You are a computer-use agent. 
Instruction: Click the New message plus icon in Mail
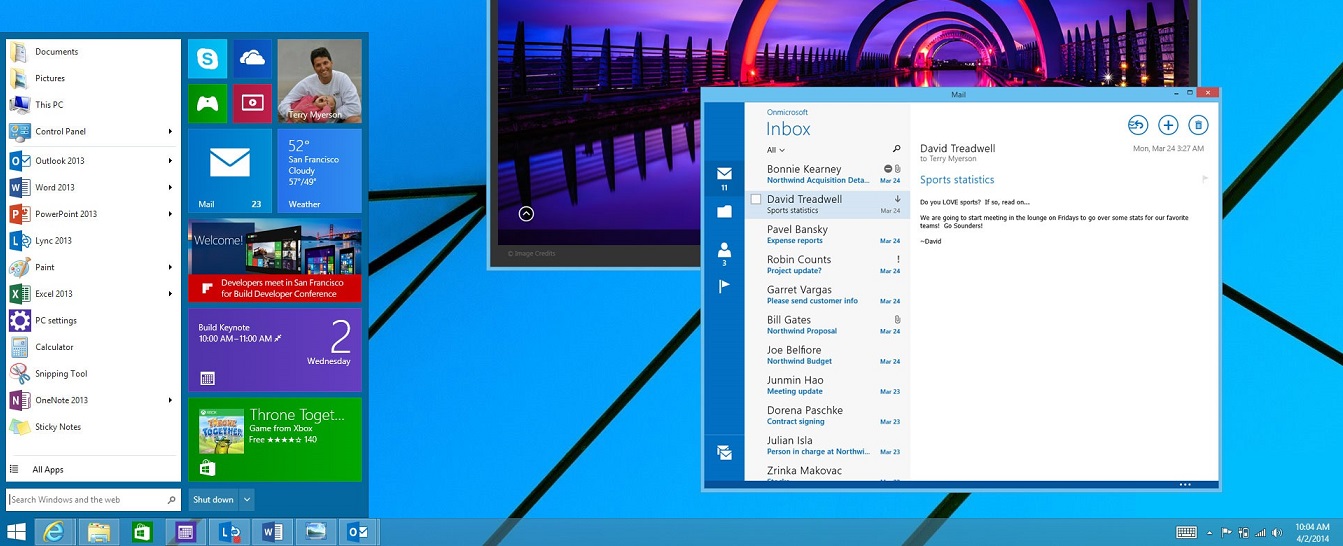pos(1168,125)
